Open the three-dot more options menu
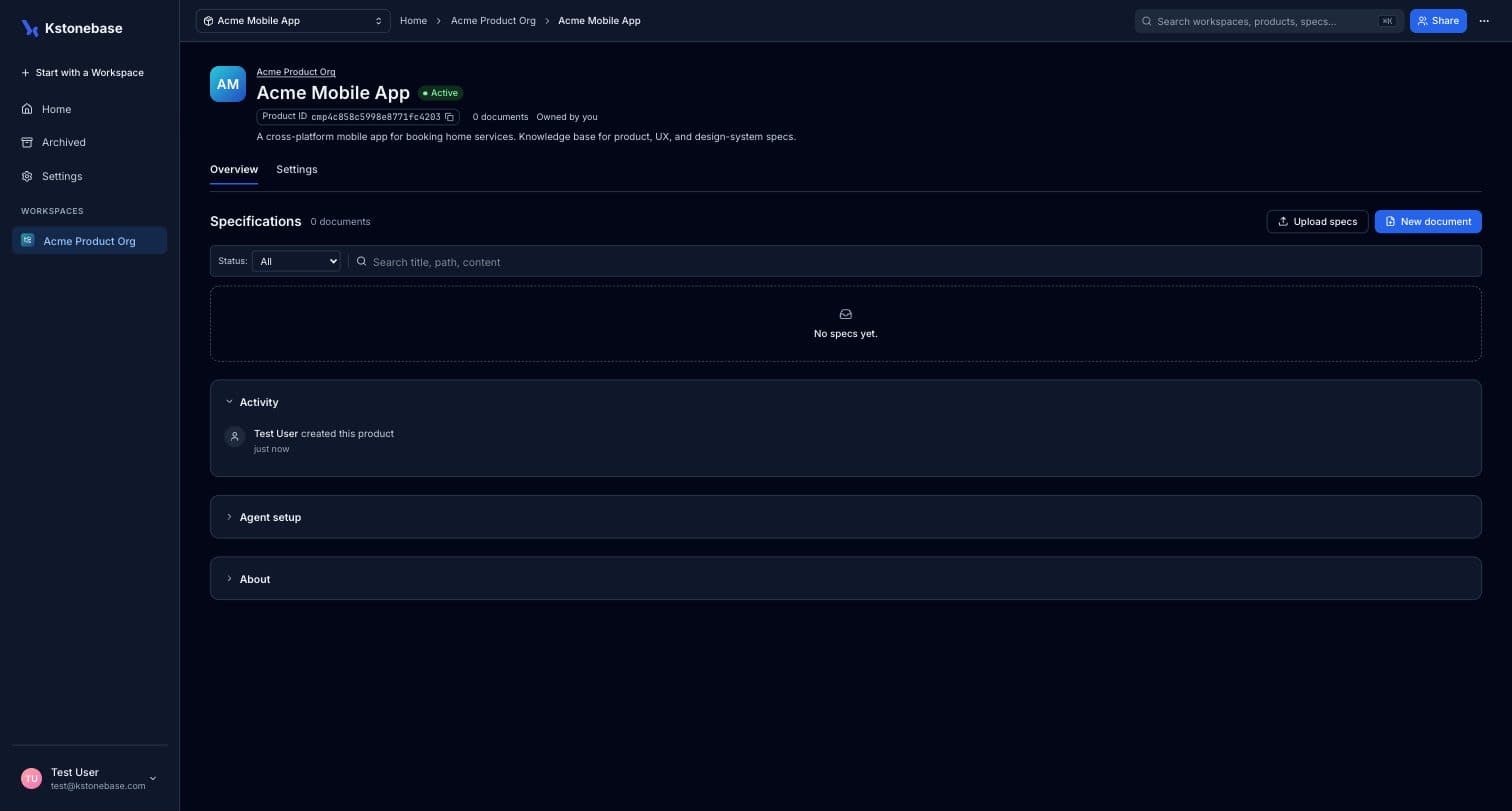 tap(1484, 21)
